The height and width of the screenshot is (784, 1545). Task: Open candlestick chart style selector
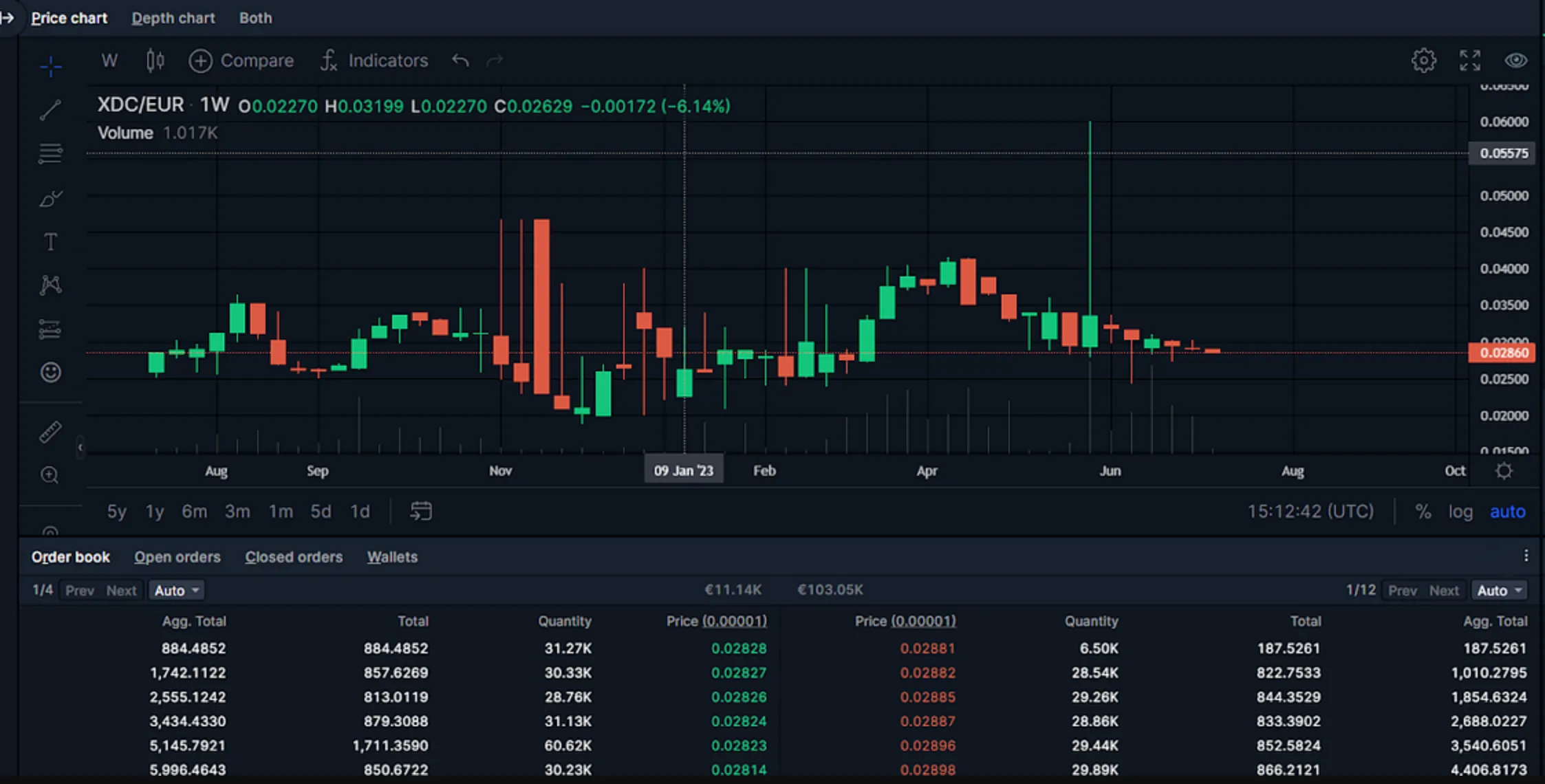[155, 61]
